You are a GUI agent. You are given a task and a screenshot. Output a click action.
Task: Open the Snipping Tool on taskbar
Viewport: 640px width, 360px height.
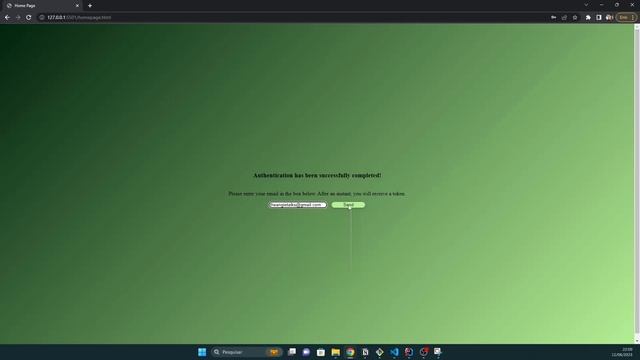point(438,352)
